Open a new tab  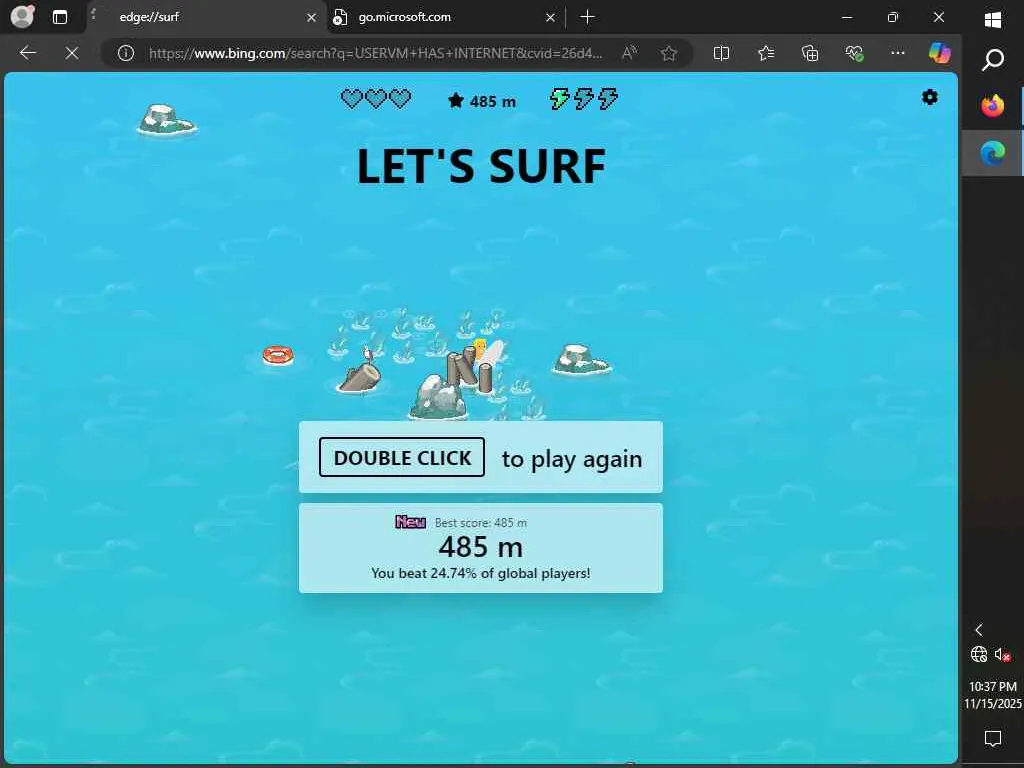click(587, 17)
